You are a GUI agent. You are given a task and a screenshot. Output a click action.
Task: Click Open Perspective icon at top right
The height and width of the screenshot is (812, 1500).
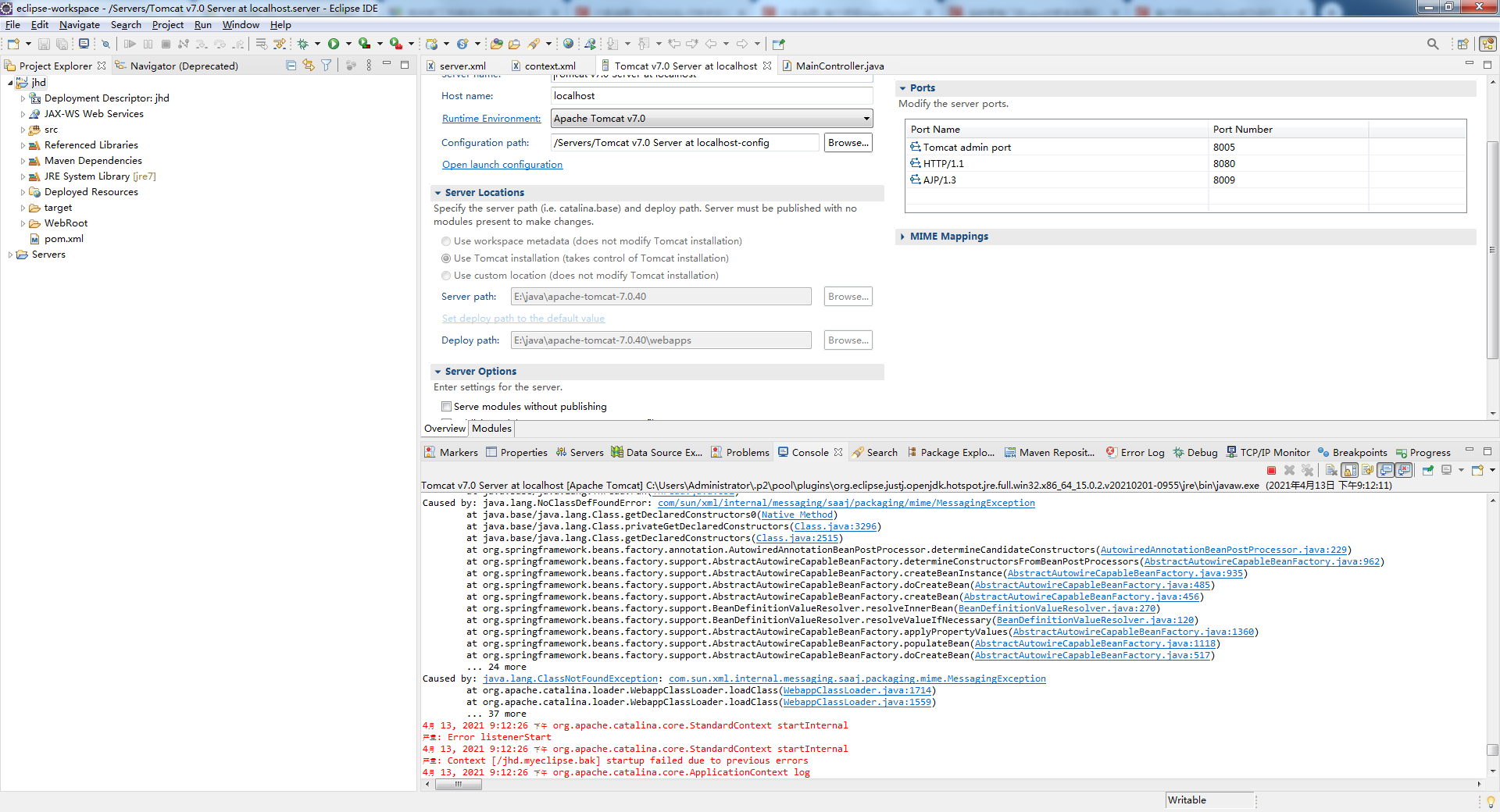coord(1462,44)
